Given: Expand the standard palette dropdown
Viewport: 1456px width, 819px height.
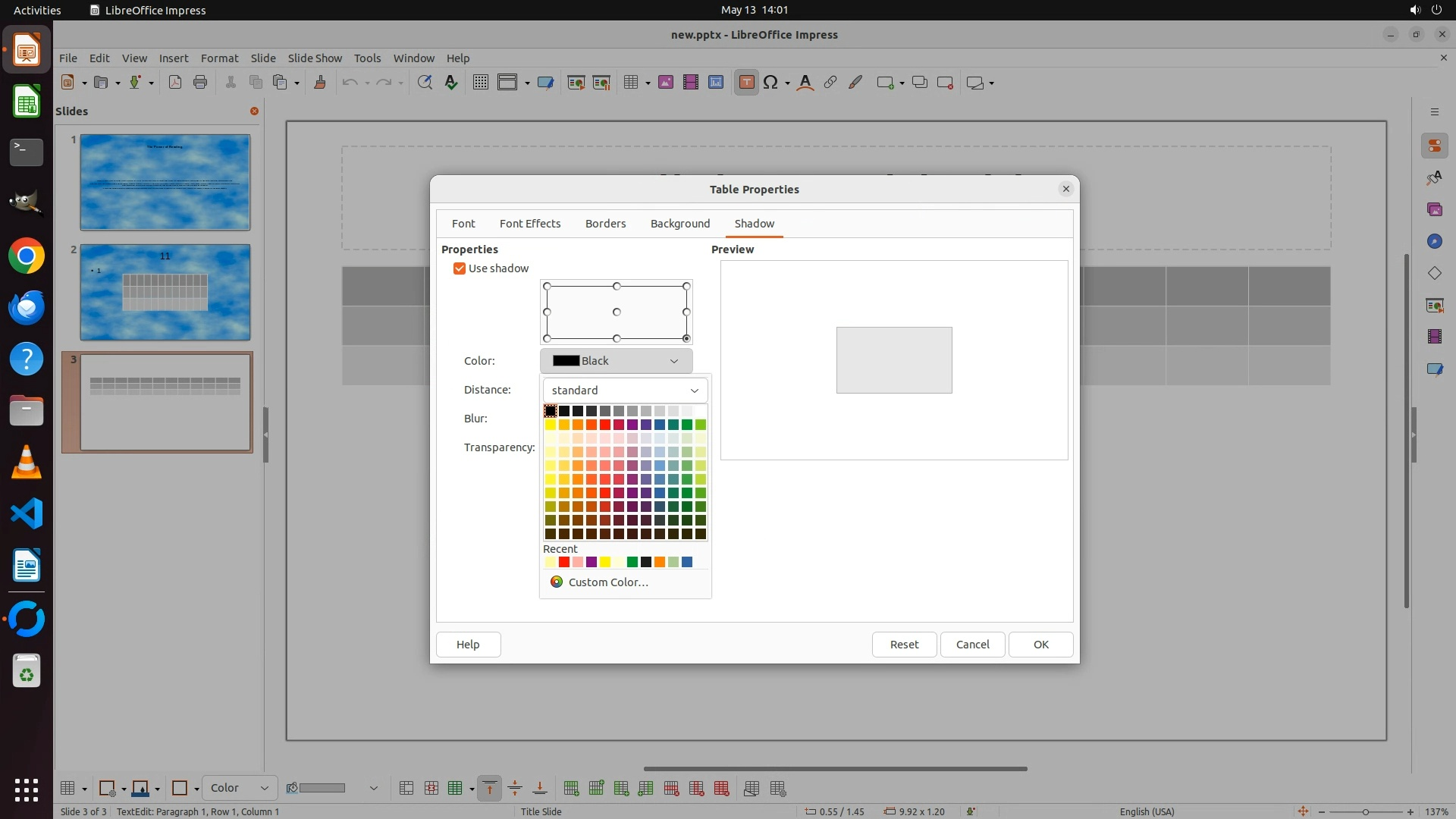Looking at the screenshot, I should tap(625, 390).
